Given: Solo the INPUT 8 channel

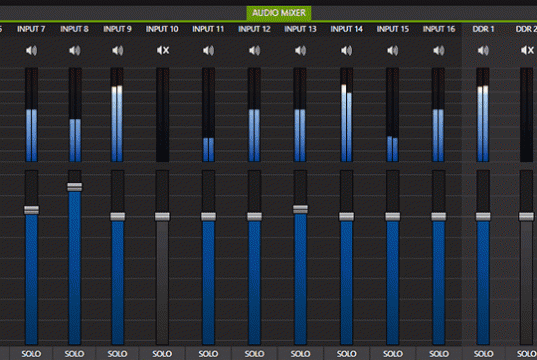Looking at the screenshot, I should 74,353.
